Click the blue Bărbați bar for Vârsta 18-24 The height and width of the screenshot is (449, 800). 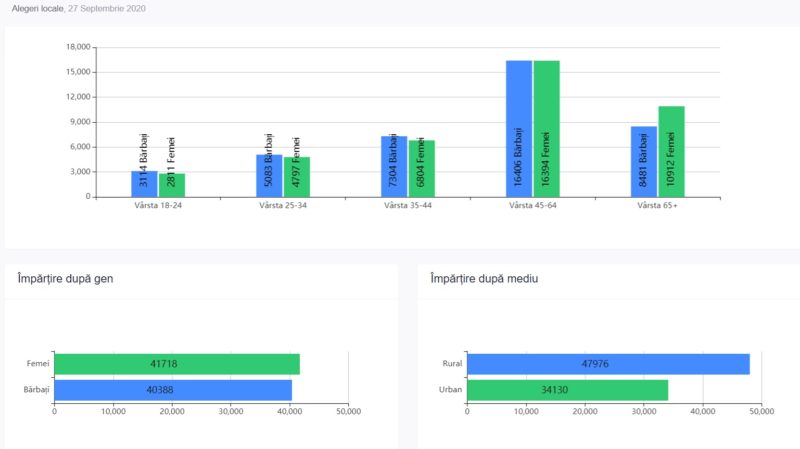point(144,184)
